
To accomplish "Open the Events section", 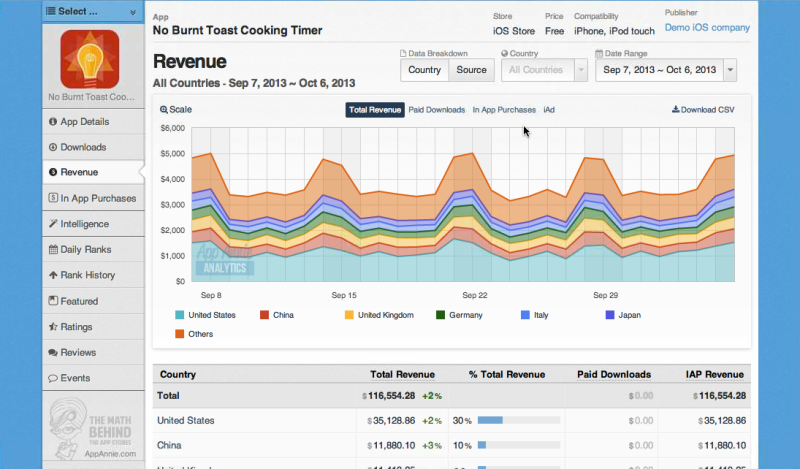I will 93,378.
